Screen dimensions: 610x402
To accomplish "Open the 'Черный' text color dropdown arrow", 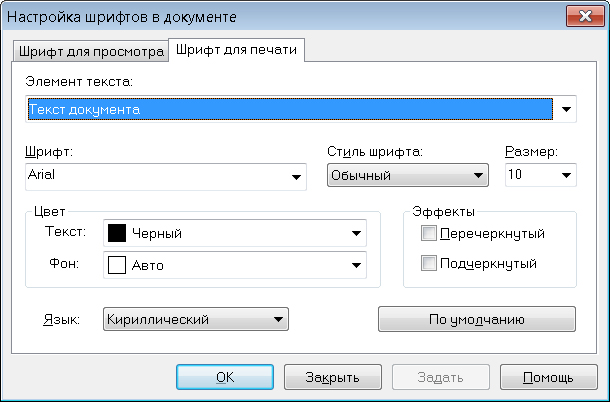I will pos(356,233).
